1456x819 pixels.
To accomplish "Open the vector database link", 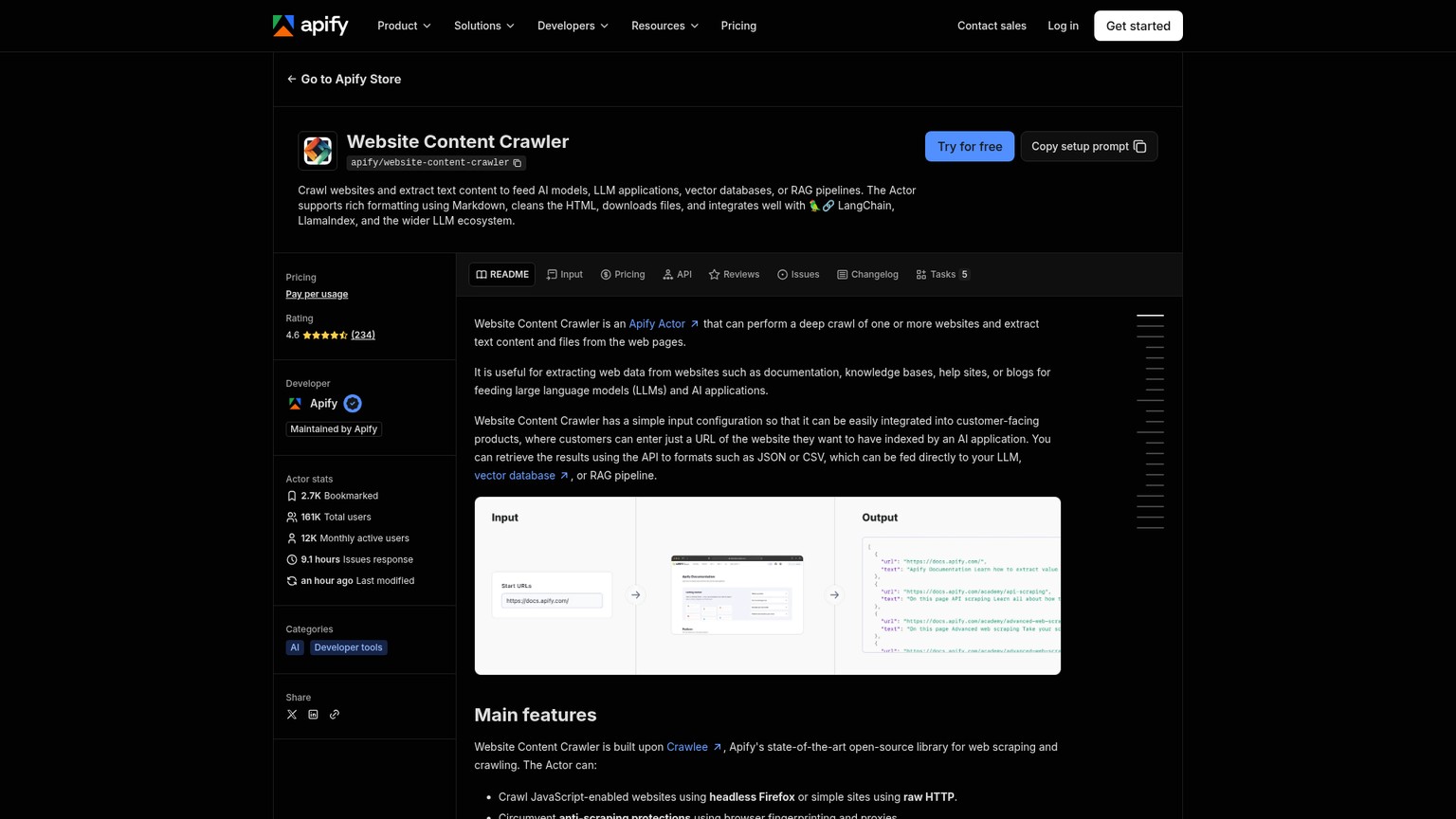I will [x=521, y=476].
